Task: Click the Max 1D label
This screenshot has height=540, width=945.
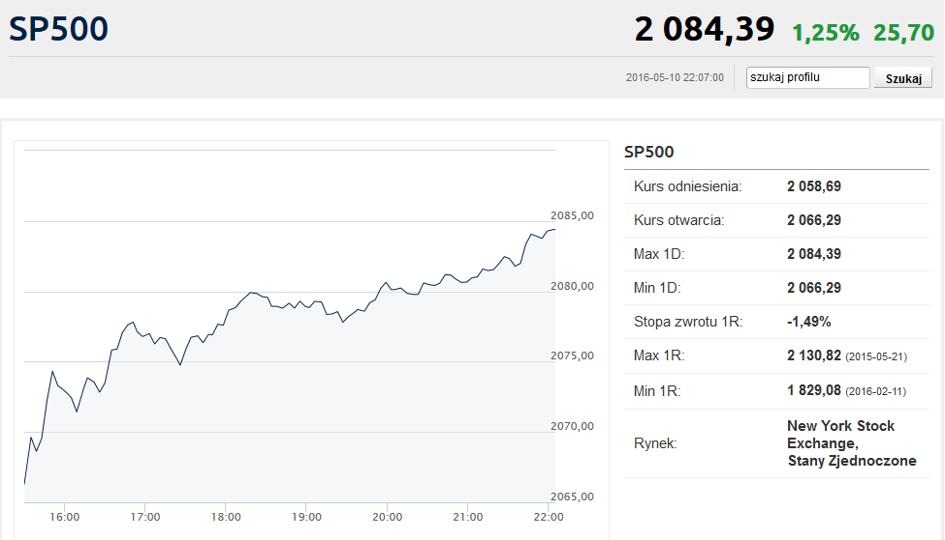Action: (x=659, y=254)
